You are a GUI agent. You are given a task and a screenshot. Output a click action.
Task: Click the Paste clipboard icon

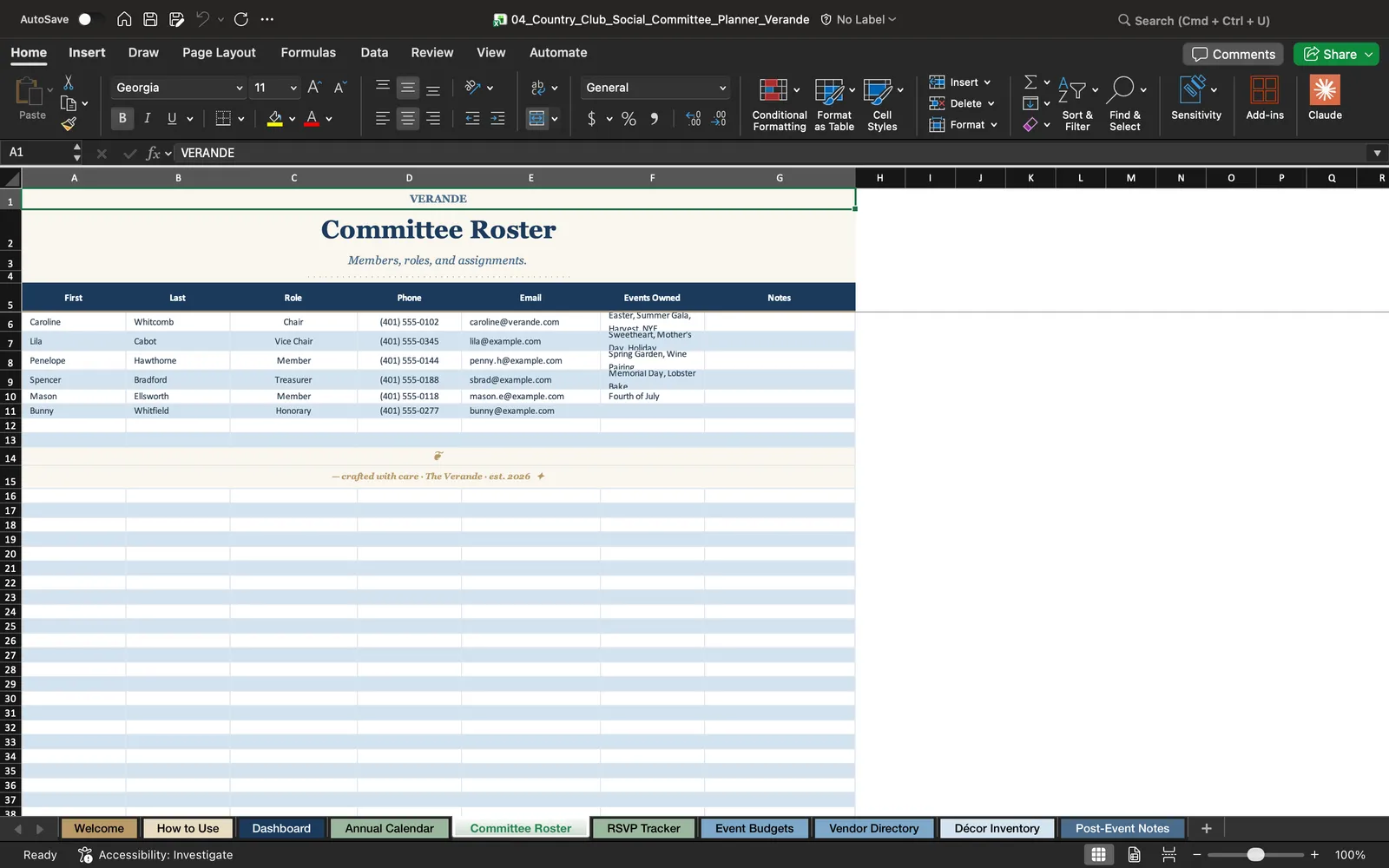[x=29, y=91]
